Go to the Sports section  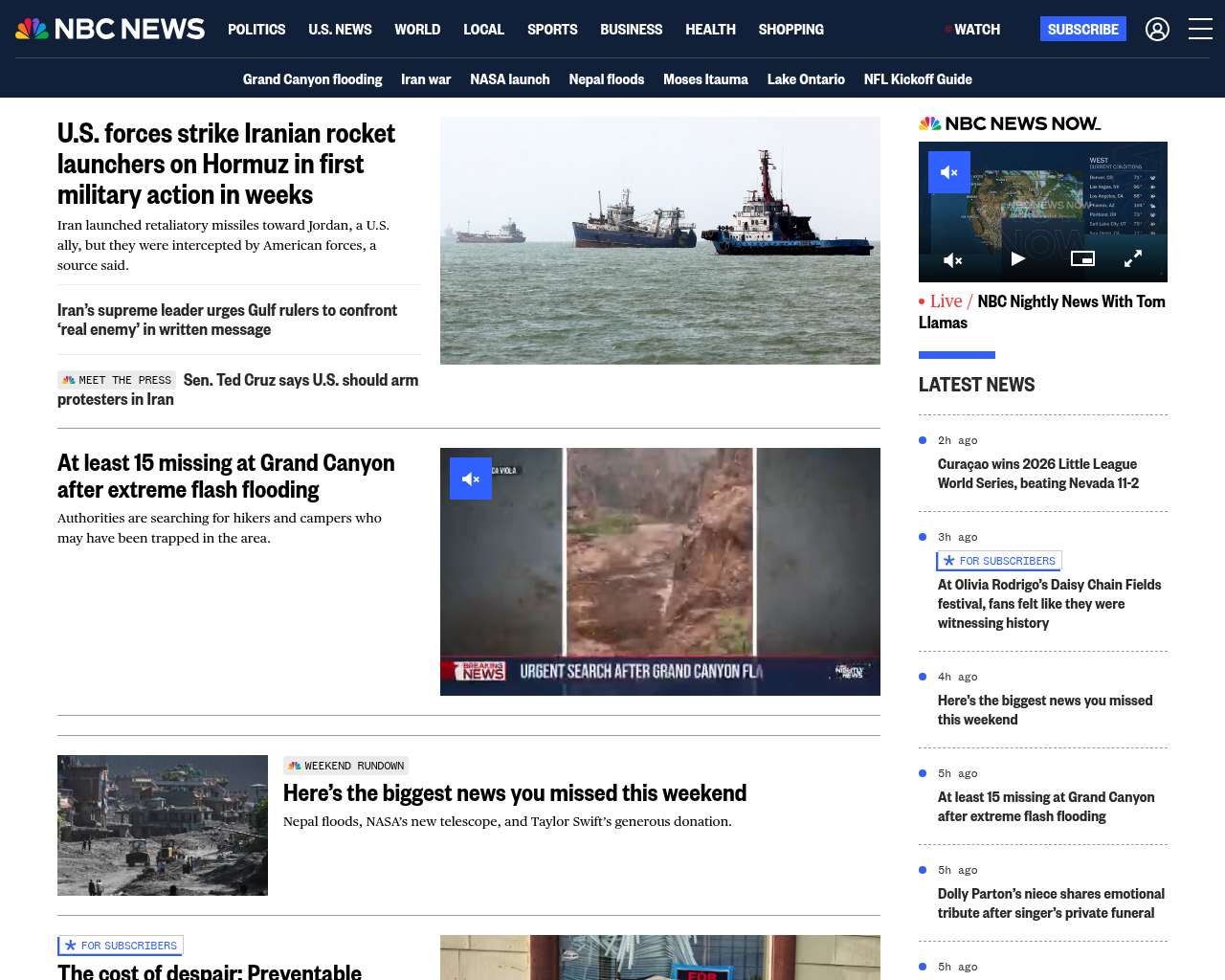point(552,30)
